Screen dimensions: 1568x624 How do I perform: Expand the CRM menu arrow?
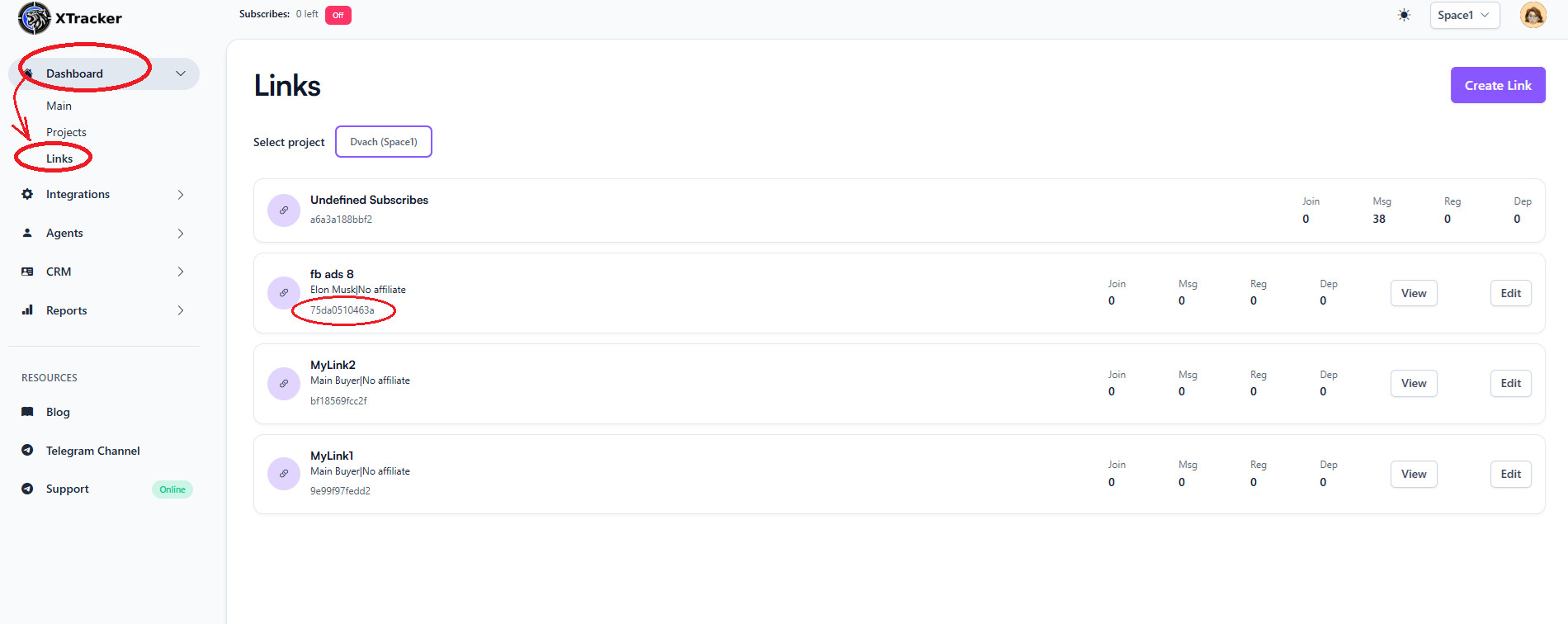pyautogui.click(x=181, y=272)
